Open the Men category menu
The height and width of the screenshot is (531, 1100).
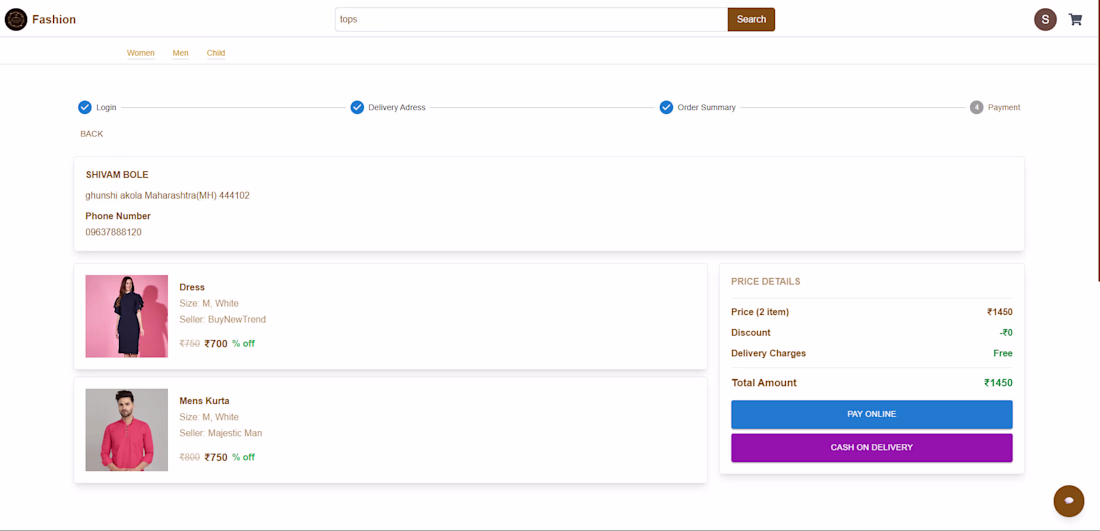[180, 53]
